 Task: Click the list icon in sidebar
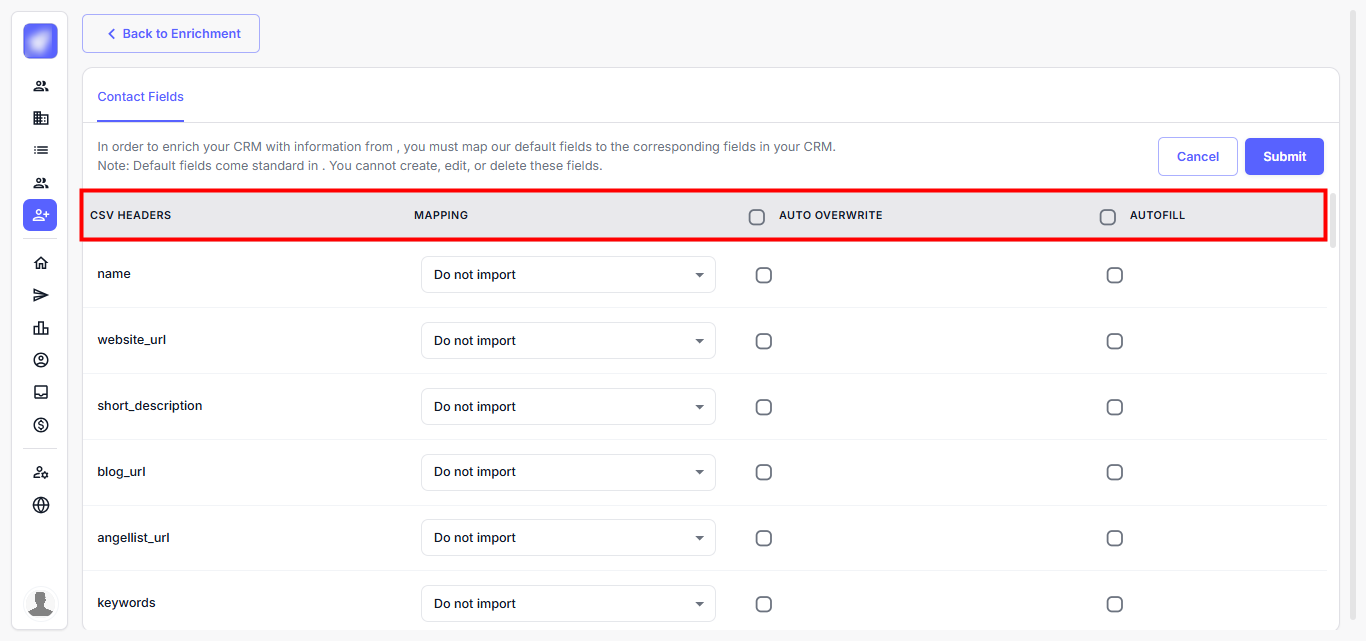click(41, 150)
